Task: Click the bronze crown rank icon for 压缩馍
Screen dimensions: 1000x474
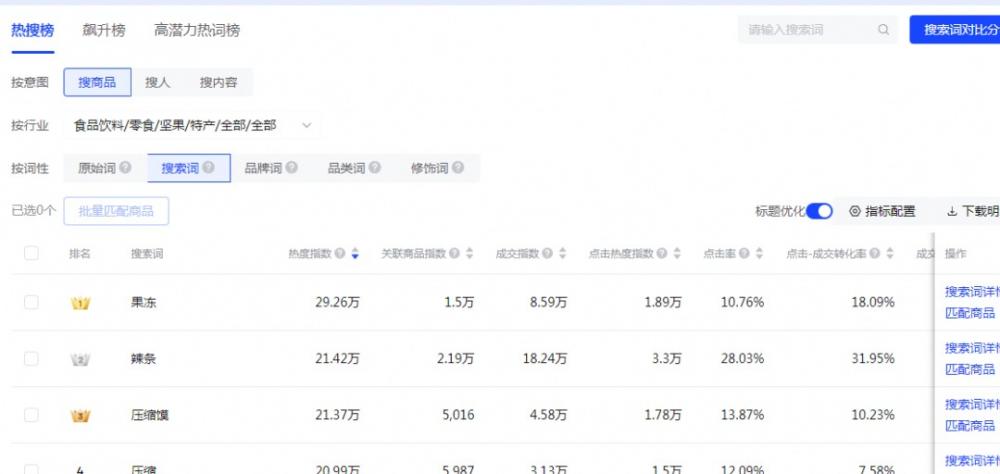Action: pyautogui.click(x=80, y=416)
